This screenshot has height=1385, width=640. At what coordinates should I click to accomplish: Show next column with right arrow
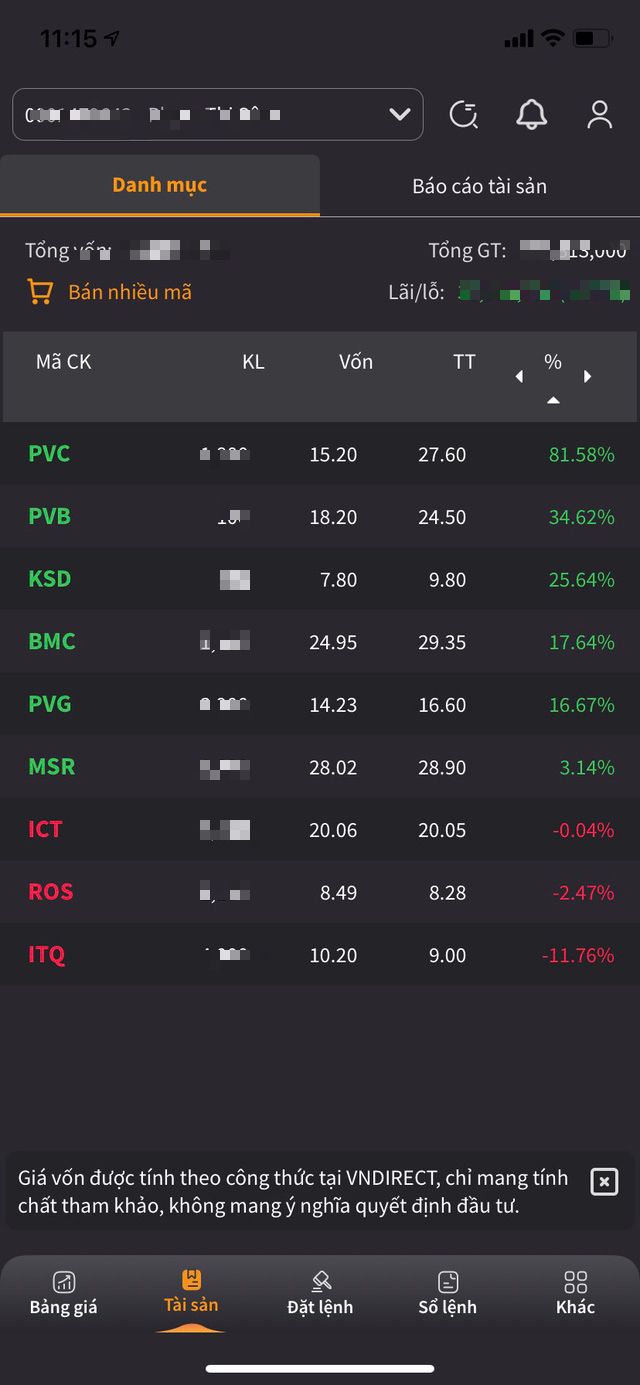pyautogui.click(x=587, y=377)
